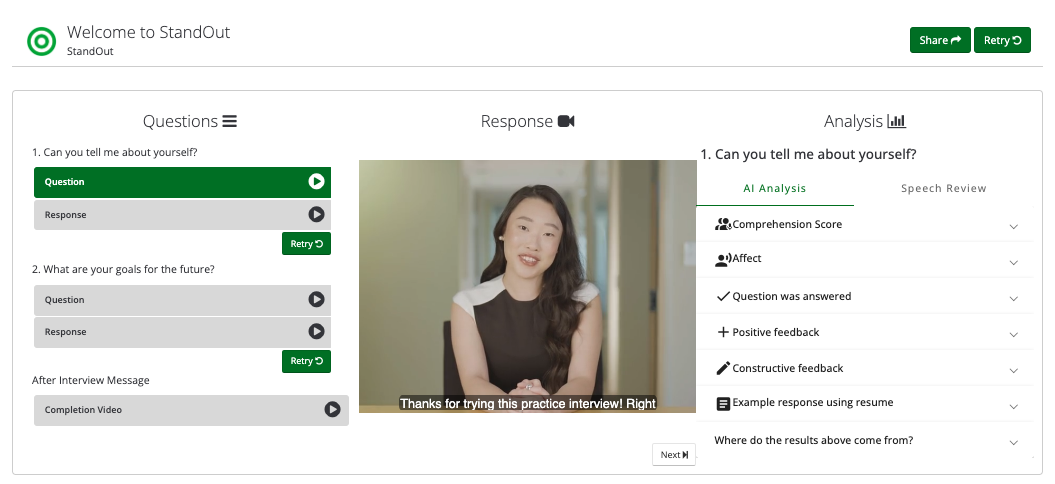
Task: Click the interview response video thumbnail
Action: click(x=527, y=286)
